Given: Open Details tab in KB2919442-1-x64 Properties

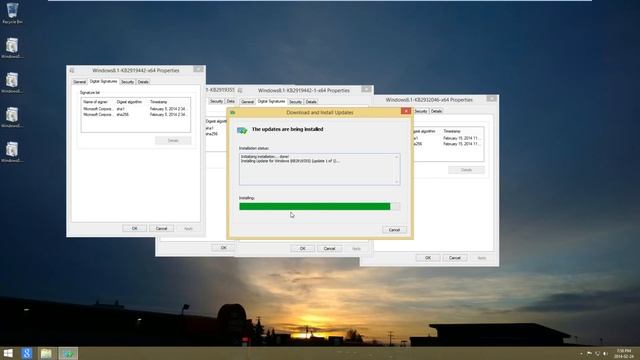Looking at the screenshot, I should click(311, 102).
